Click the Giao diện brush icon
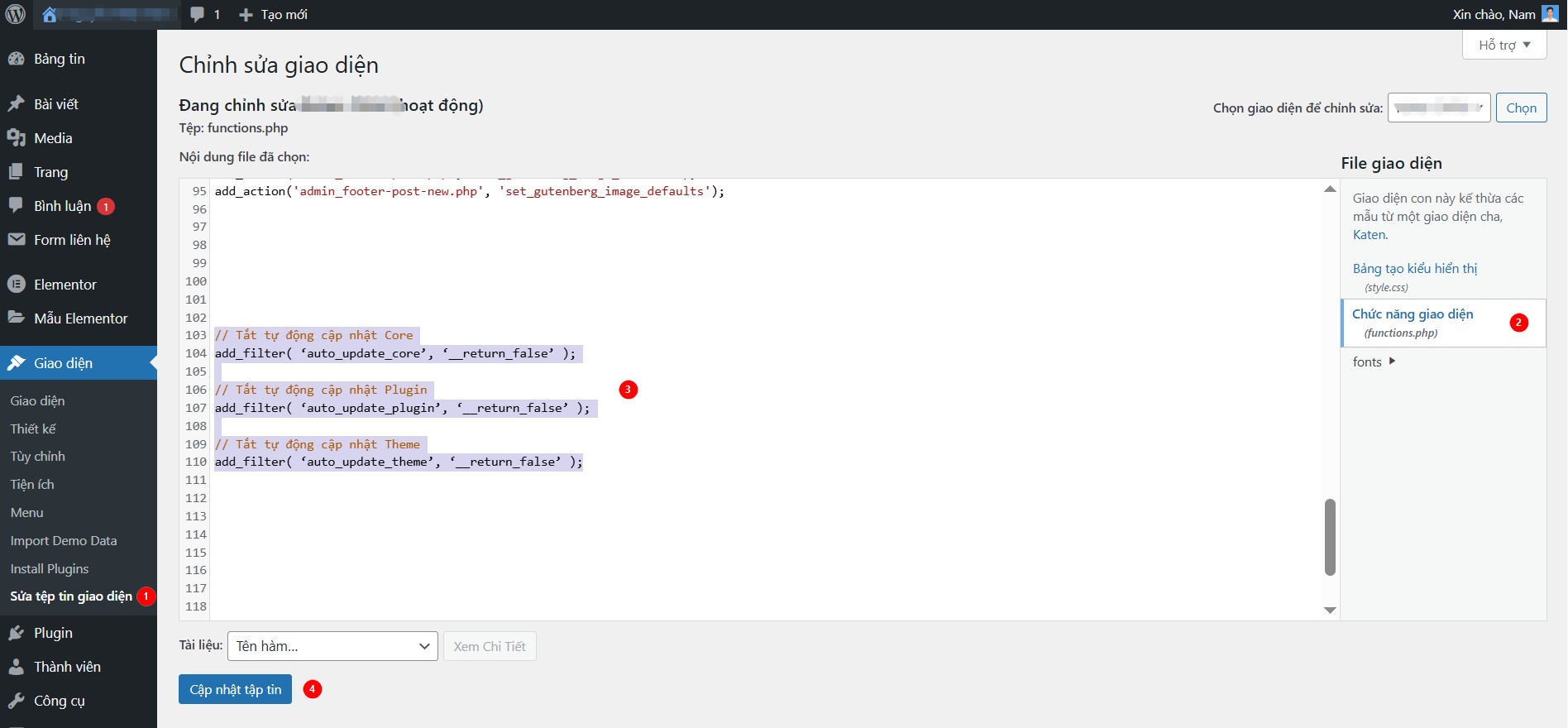1568x728 pixels. pyautogui.click(x=17, y=363)
